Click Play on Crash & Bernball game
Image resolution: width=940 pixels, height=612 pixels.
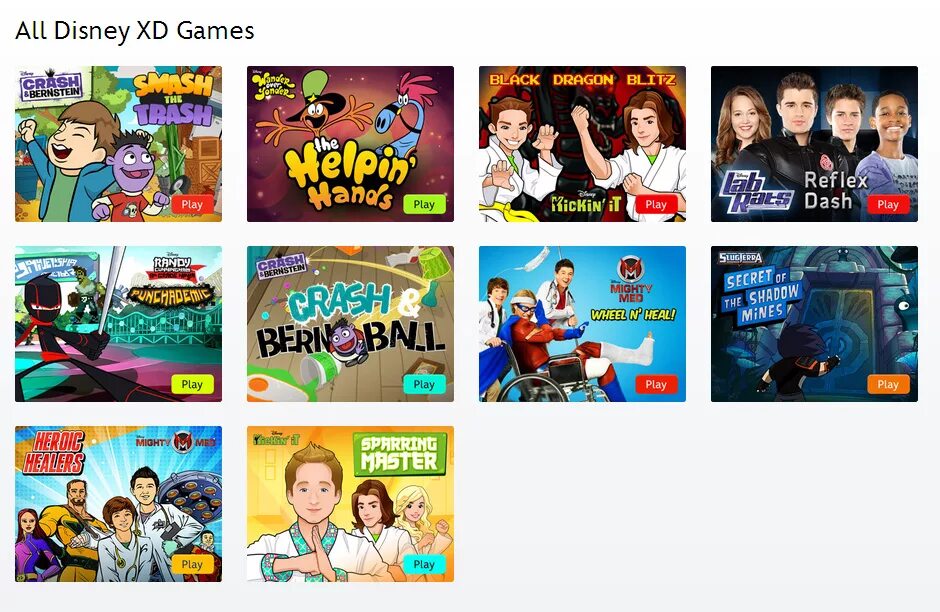click(x=424, y=384)
